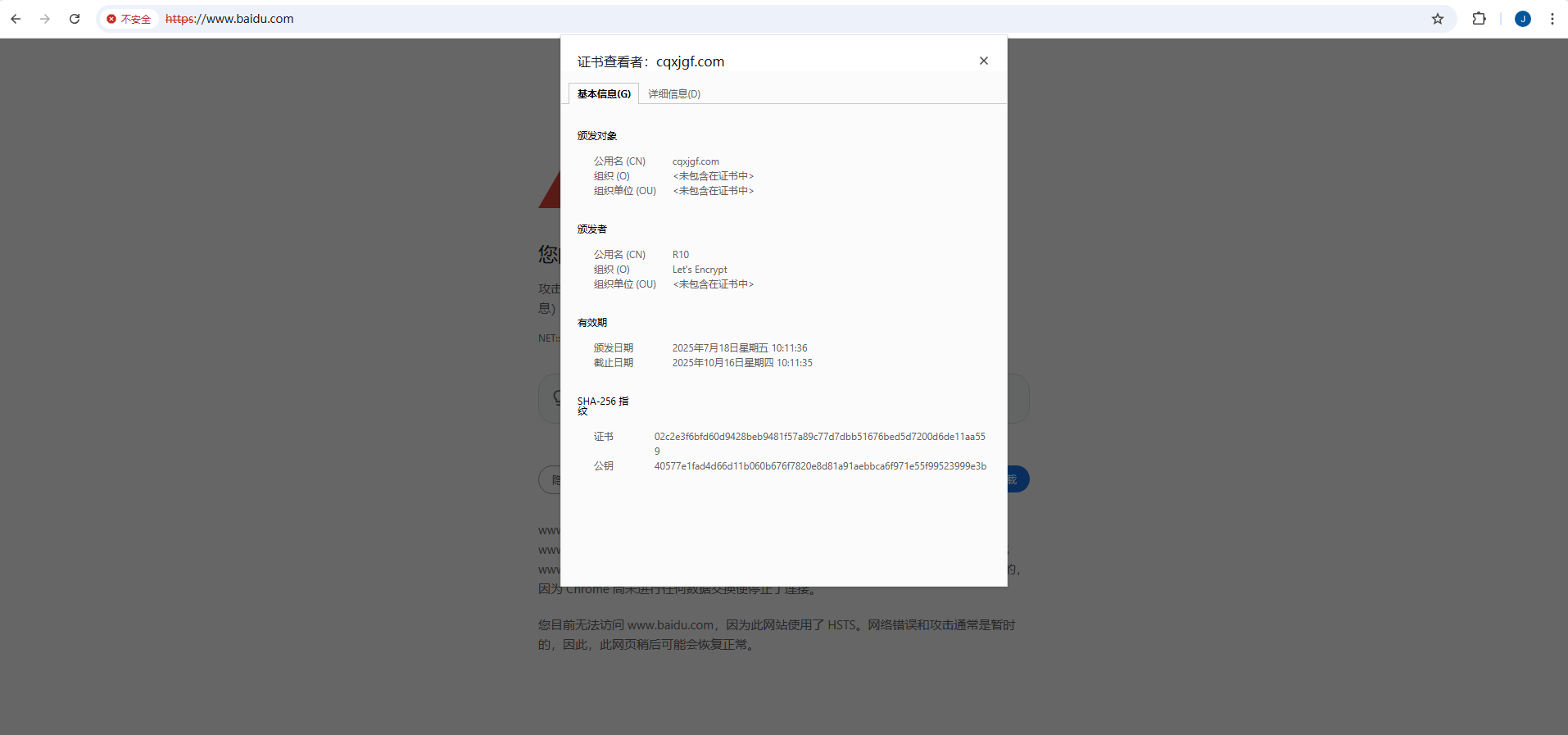Image resolution: width=1568 pixels, height=735 pixels.
Task: Select the issue date 2025年7月18日
Action: click(740, 348)
